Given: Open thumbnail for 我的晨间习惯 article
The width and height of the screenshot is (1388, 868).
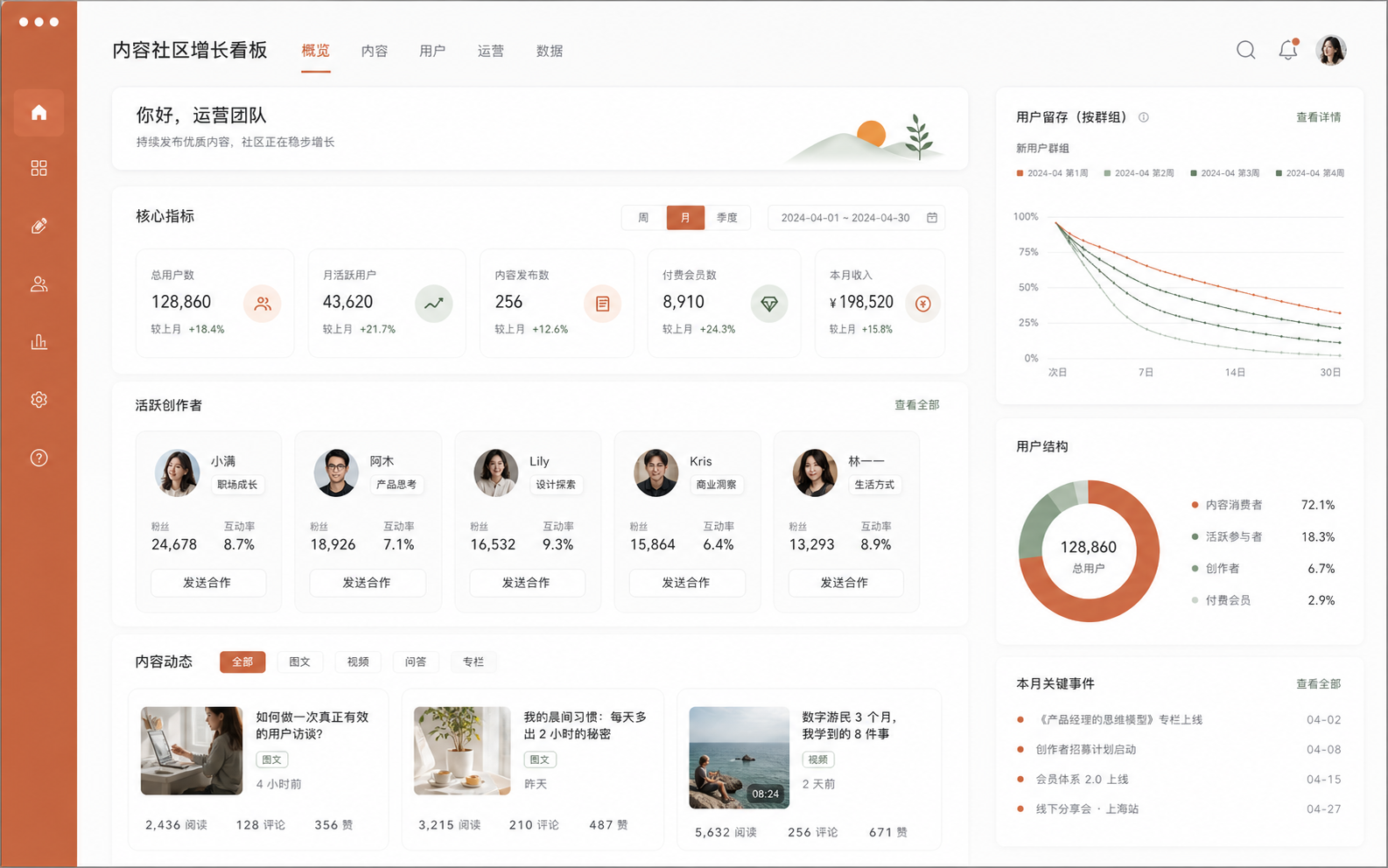Looking at the screenshot, I should 462,751.
